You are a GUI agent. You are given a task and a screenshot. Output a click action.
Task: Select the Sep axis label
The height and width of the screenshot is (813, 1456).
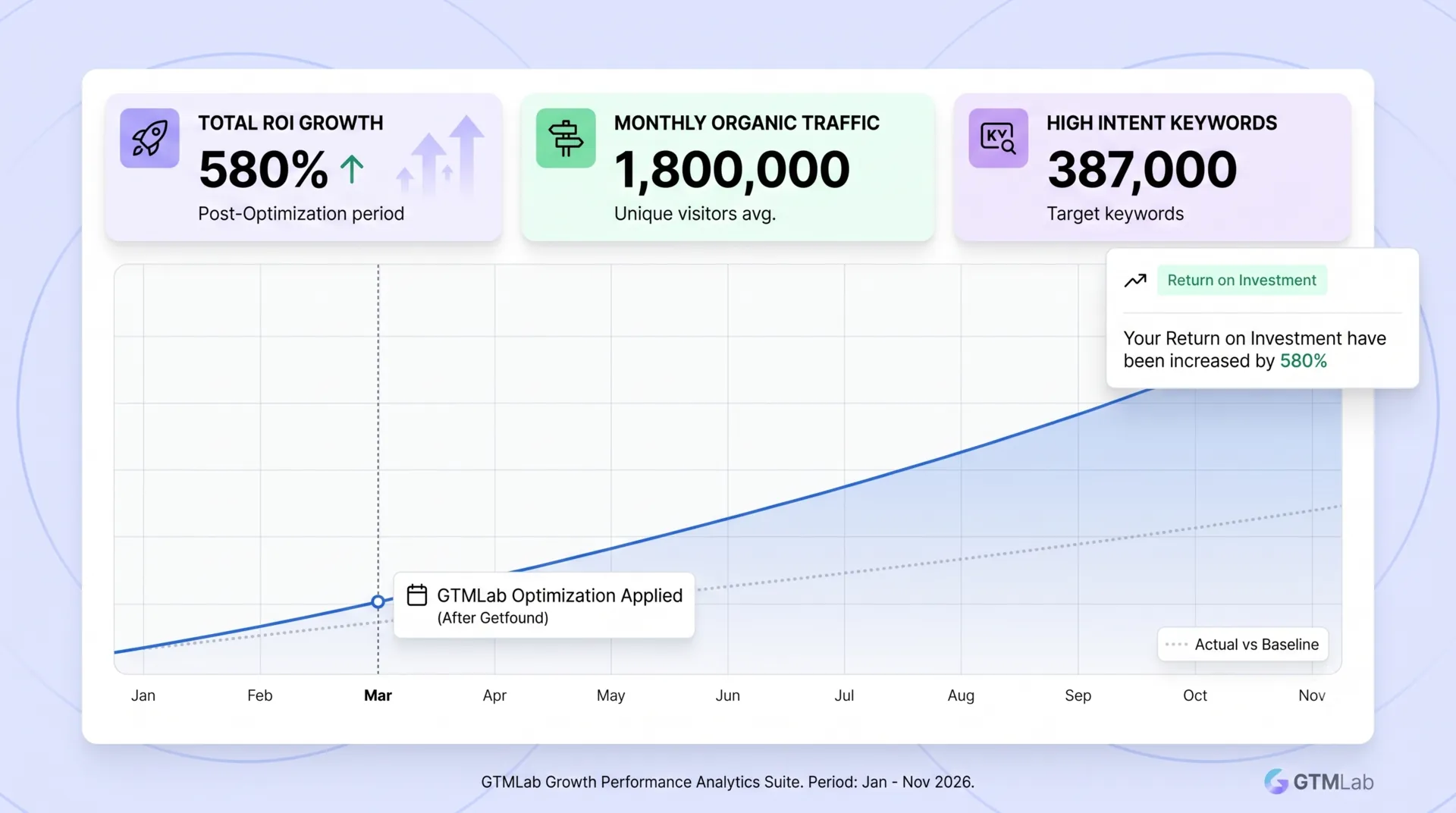(1078, 695)
